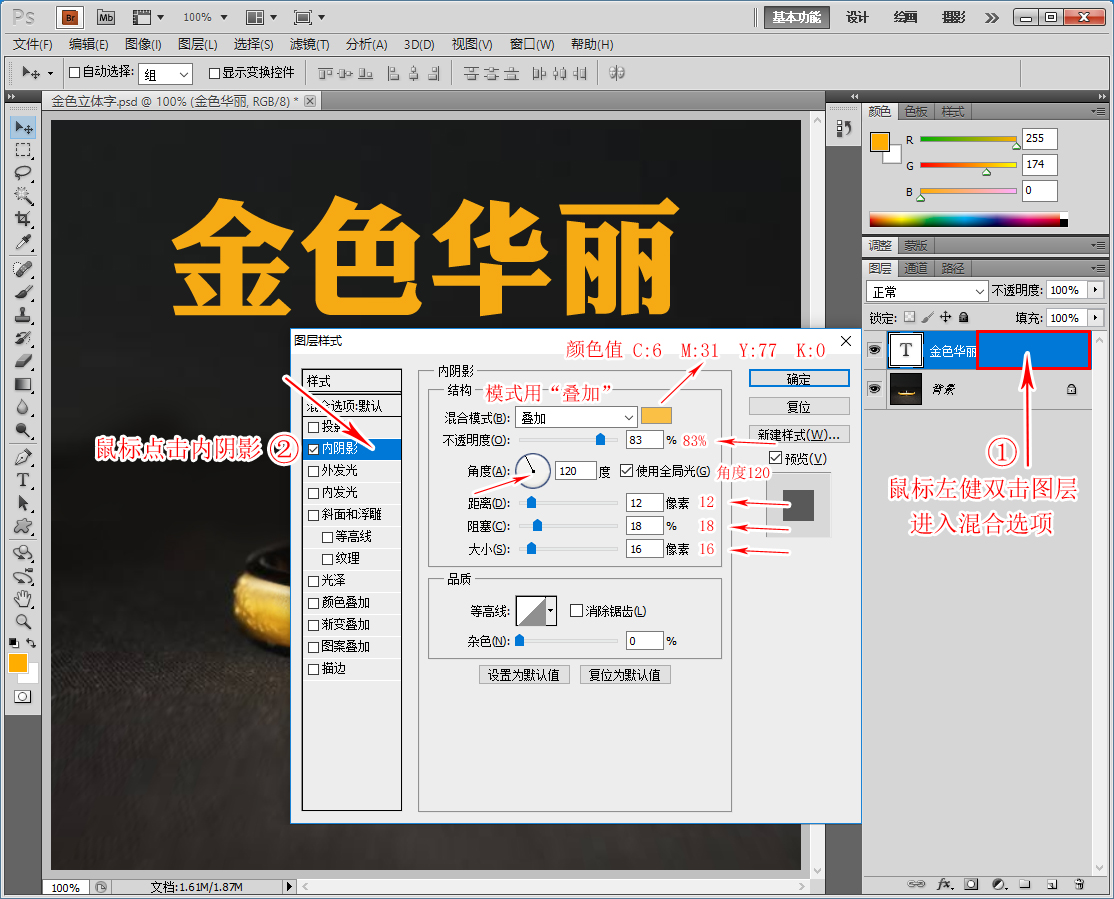Open the 混合模式 blend mode dropdown showing 叠加
Viewport: 1114px width, 899px height.
point(575,416)
